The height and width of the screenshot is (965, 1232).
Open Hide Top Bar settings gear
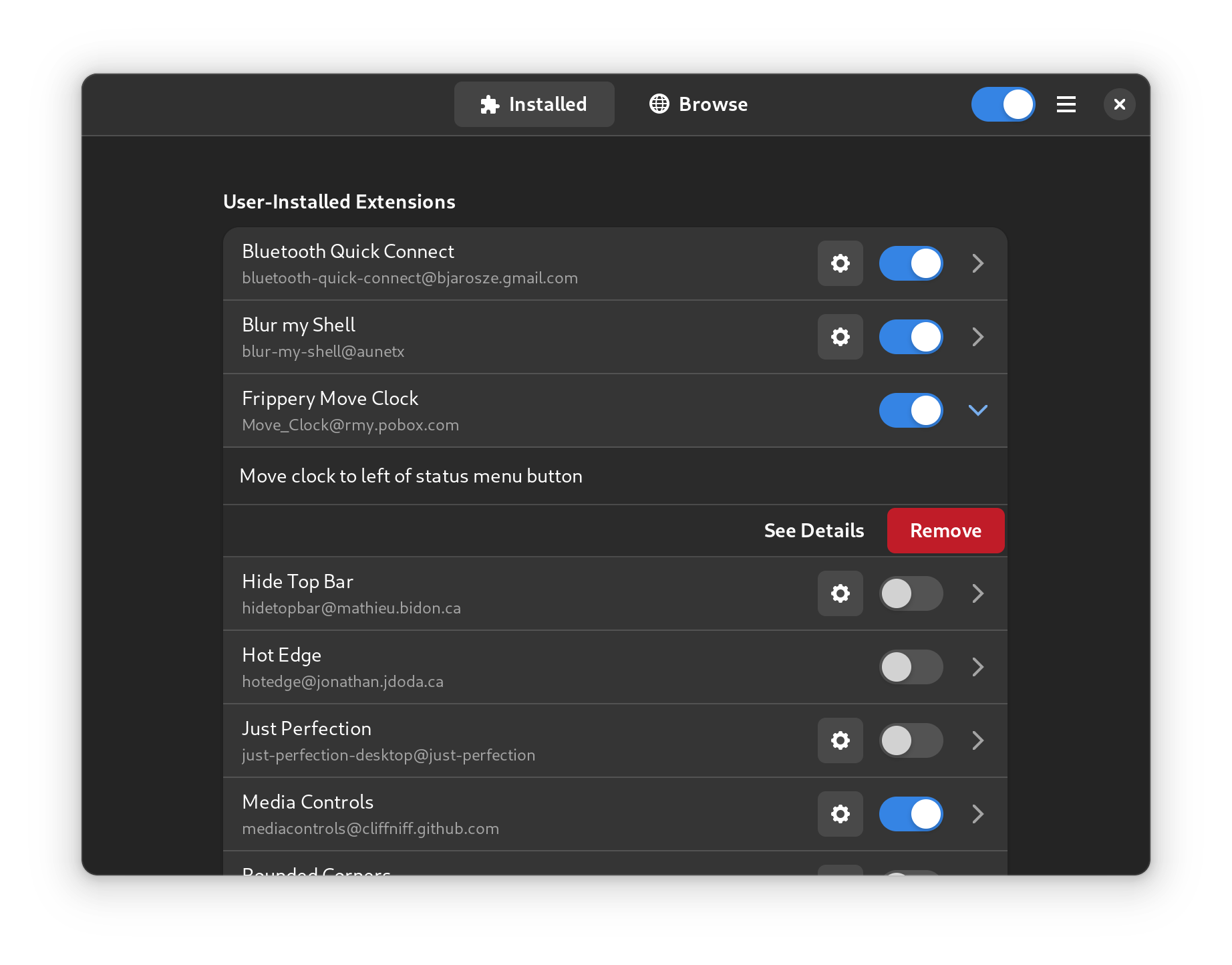point(840,593)
